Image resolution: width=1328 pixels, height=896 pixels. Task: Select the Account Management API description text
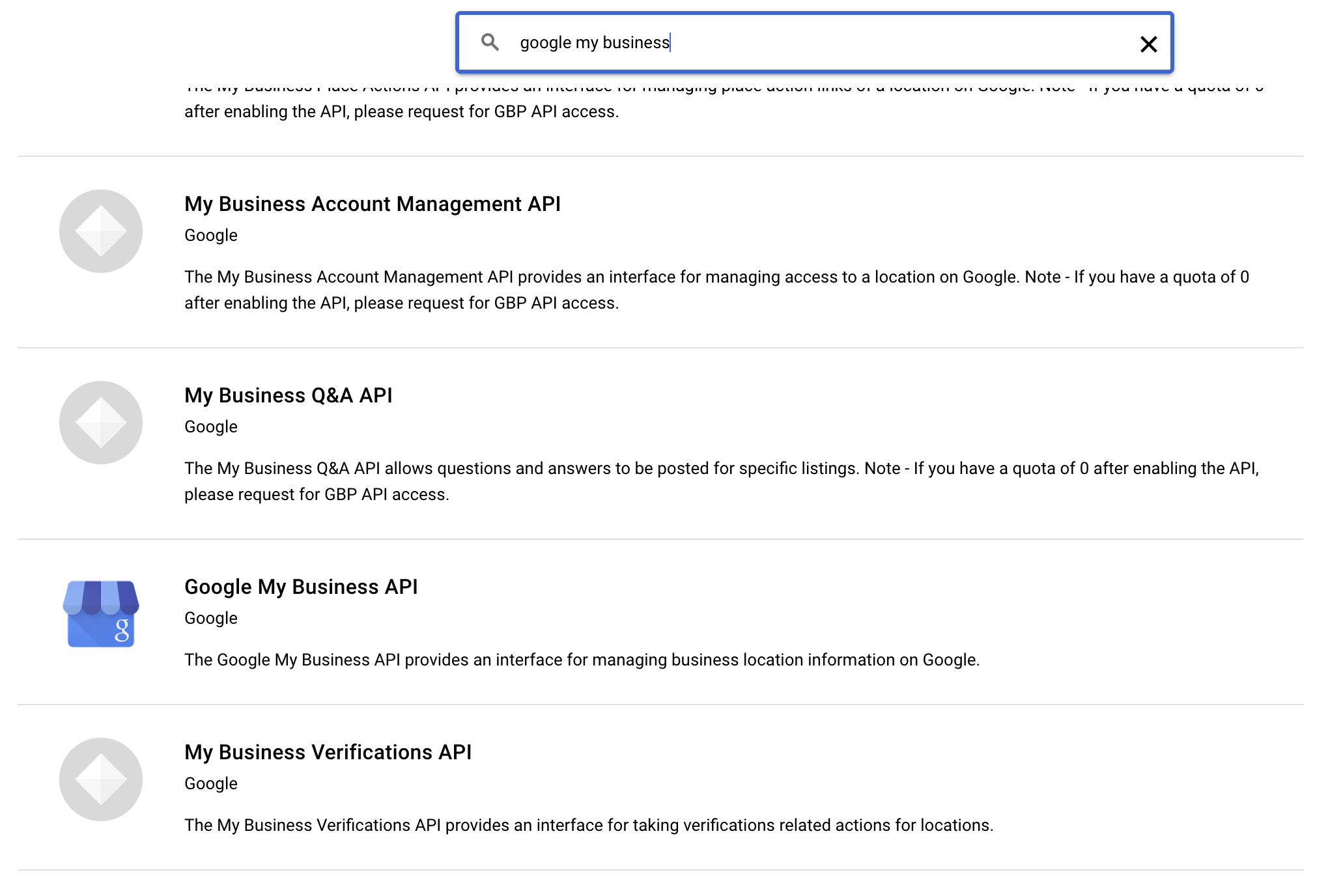tap(716, 290)
